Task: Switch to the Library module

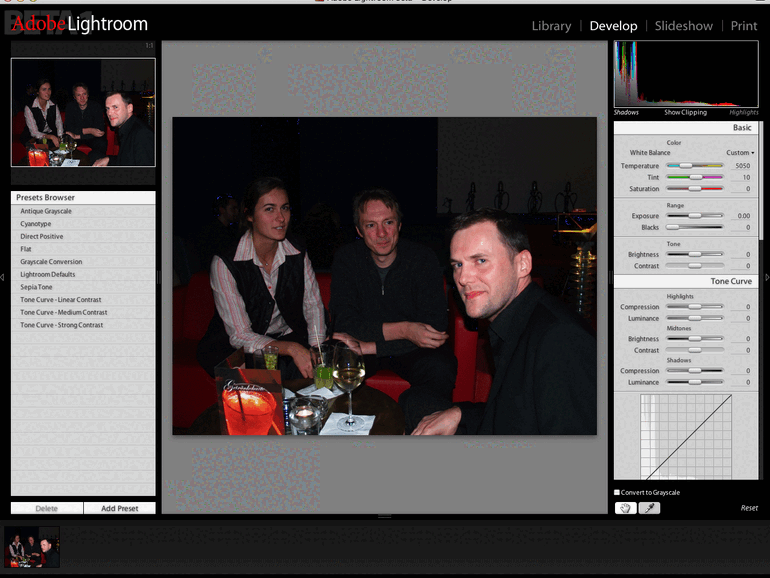Action: point(551,26)
